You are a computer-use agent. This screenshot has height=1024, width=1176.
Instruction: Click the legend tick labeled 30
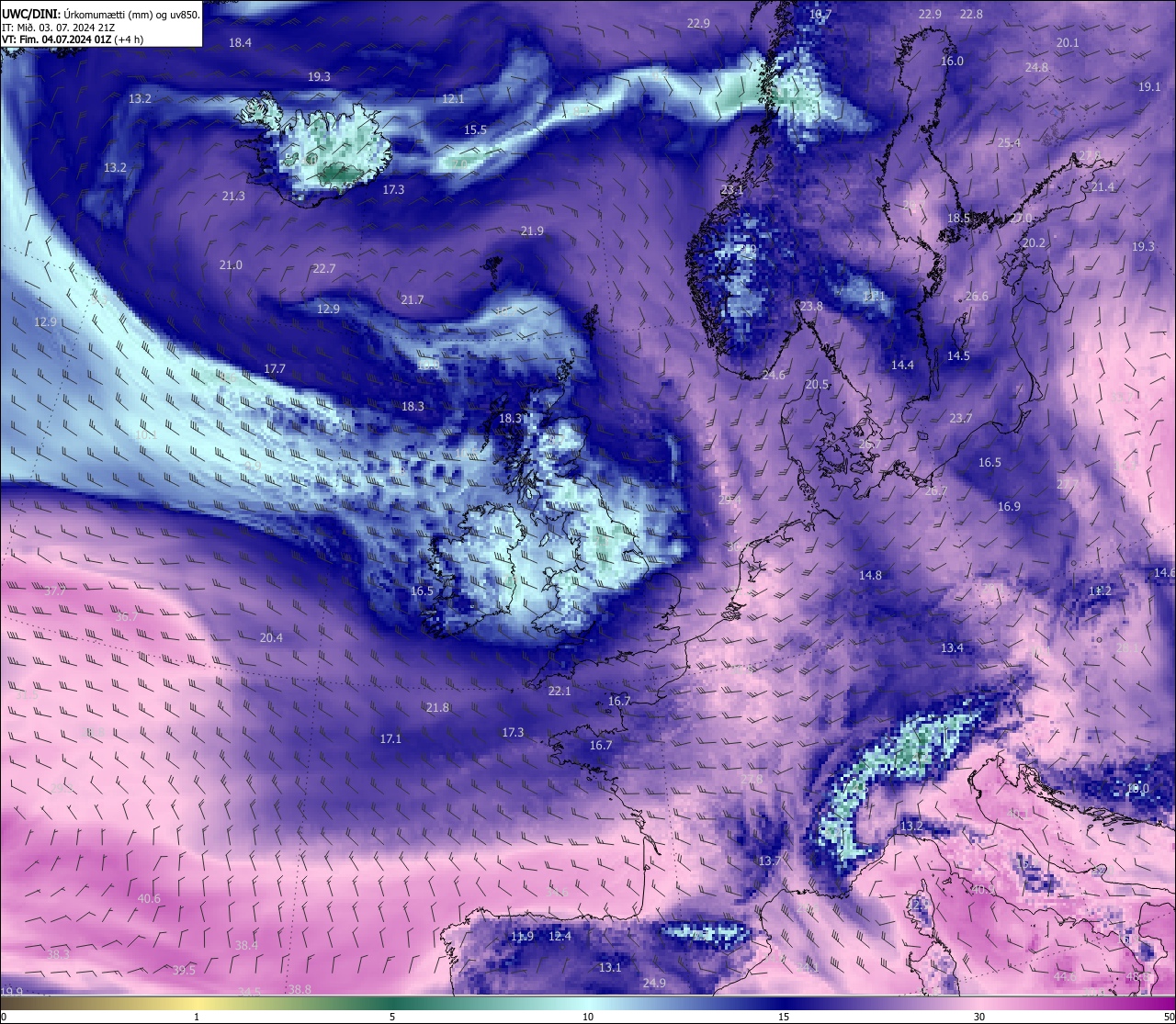click(979, 1017)
